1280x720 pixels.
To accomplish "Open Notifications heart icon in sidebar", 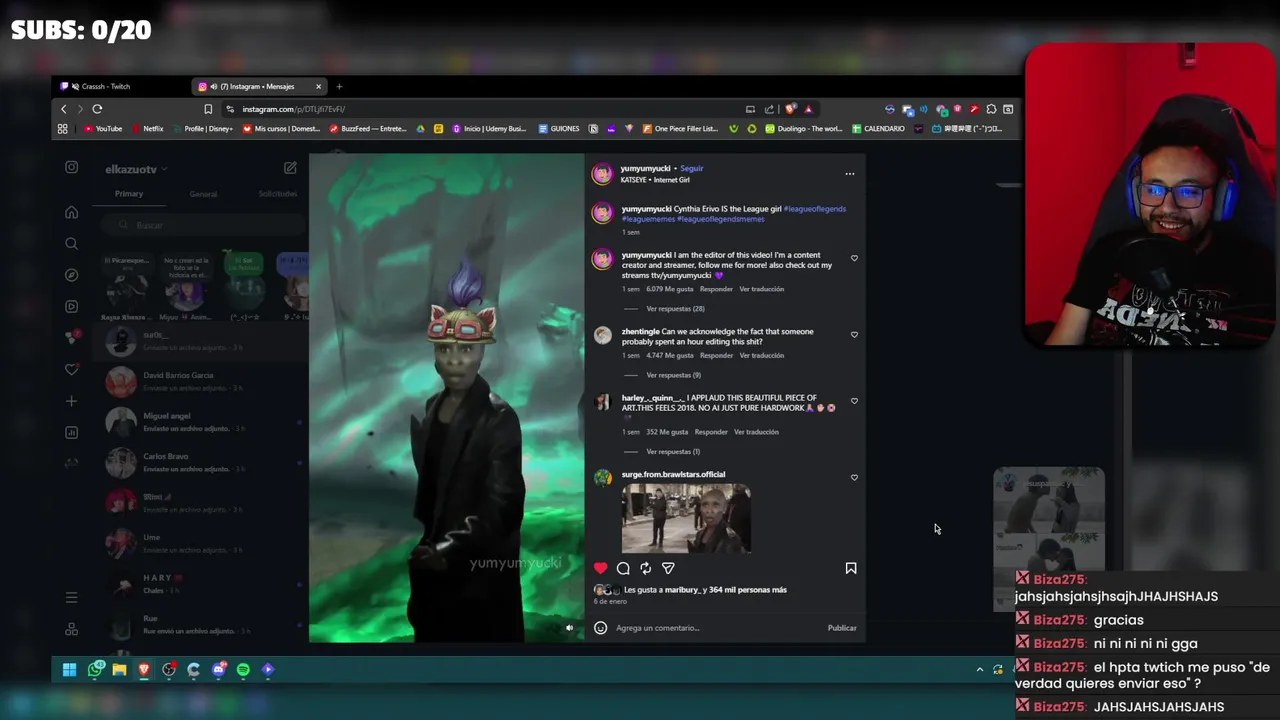I will click(x=71, y=369).
